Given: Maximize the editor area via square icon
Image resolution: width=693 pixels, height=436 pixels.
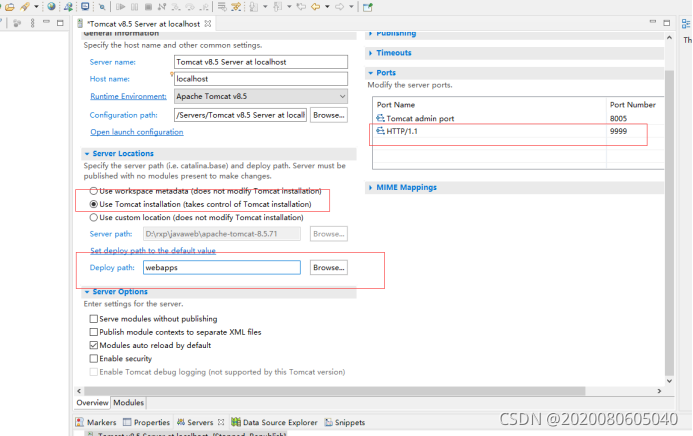Looking at the screenshot, I should click(667, 23).
